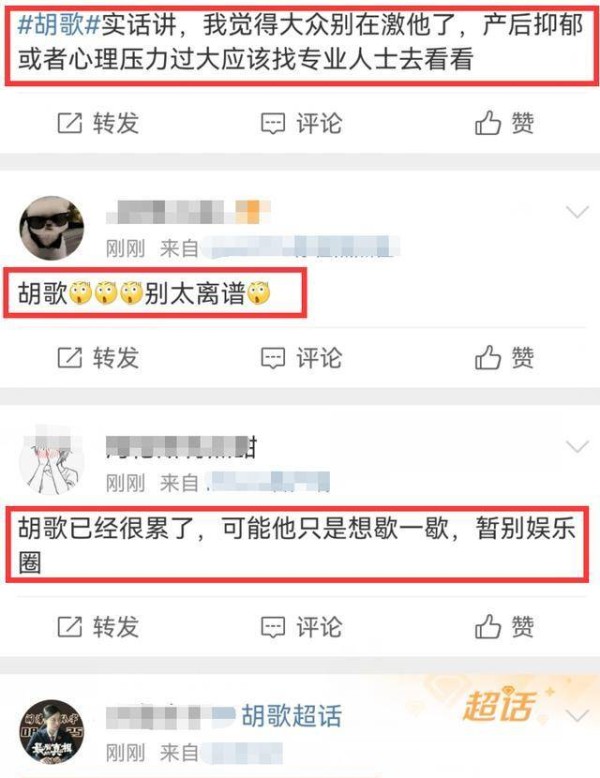Image resolution: width=600 pixels, height=778 pixels.
Task: Open the #胡歌# hashtag topic
Action: pyautogui.click(x=59, y=25)
